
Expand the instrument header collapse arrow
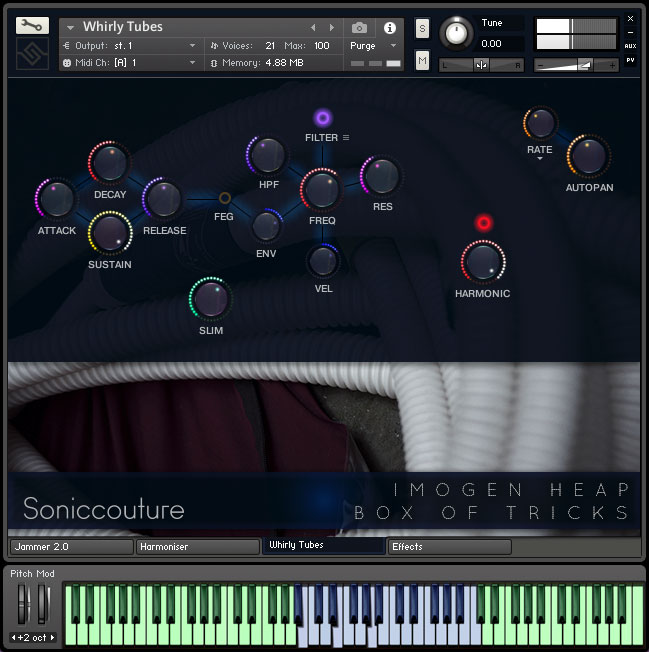(x=70, y=27)
